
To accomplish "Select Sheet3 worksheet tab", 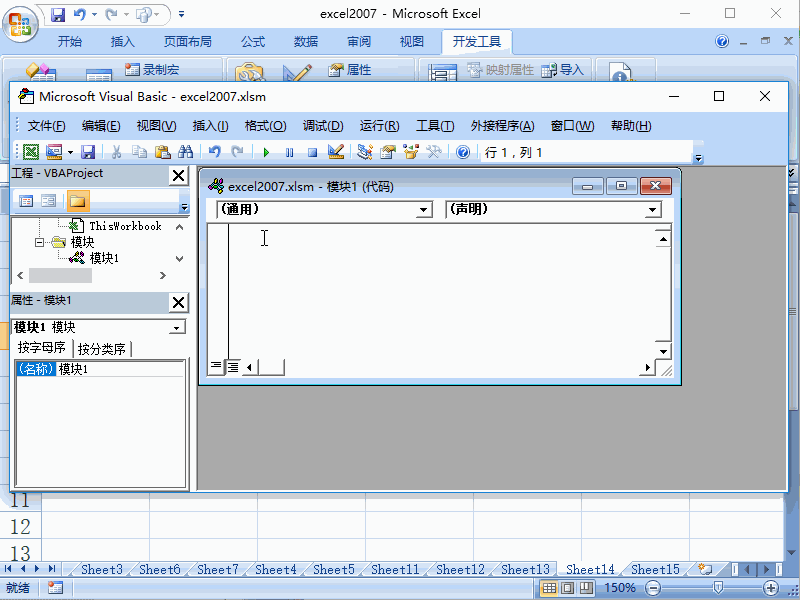I will pyautogui.click(x=102, y=569).
